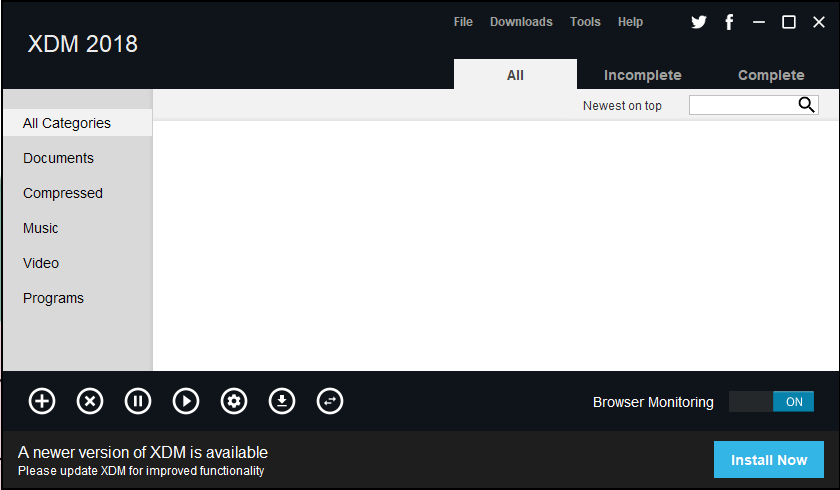The image size is (840, 490).
Task: Select All Categories in sidebar
Action: (78, 123)
